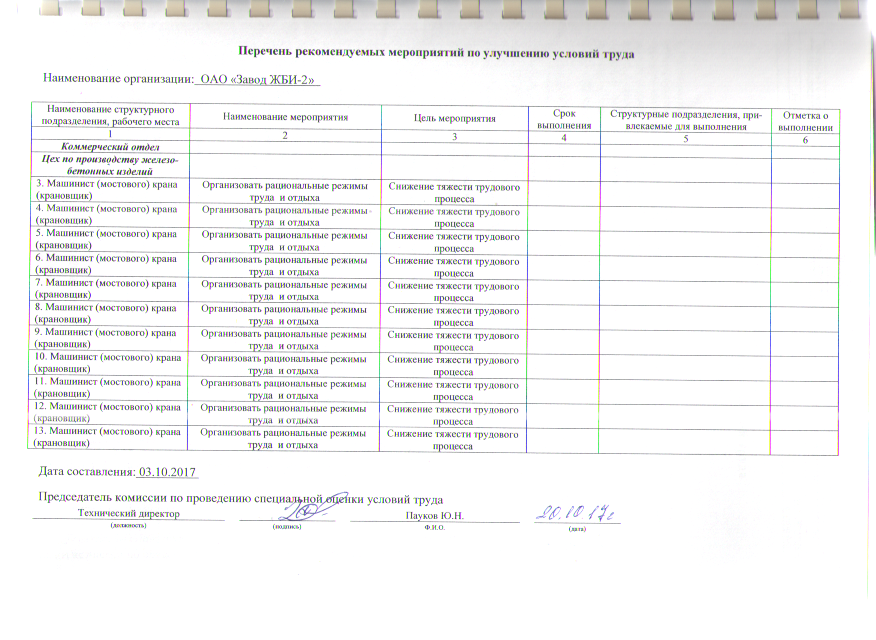Click "Снижение тяжести трудового процесса" in row 6

[x=454, y=267]
